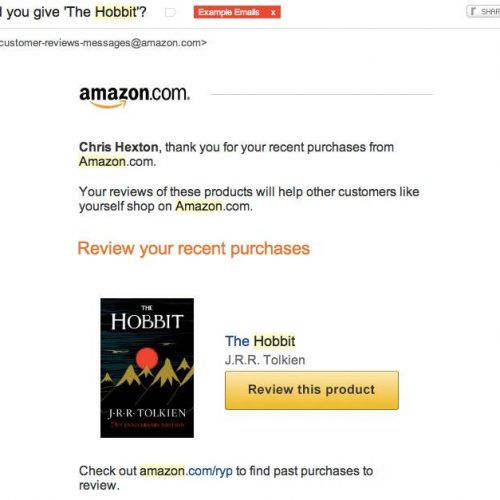Viewport: 500px width, 500px height.
Task: Click the Review your recent purchases heading
Action: 194,249
